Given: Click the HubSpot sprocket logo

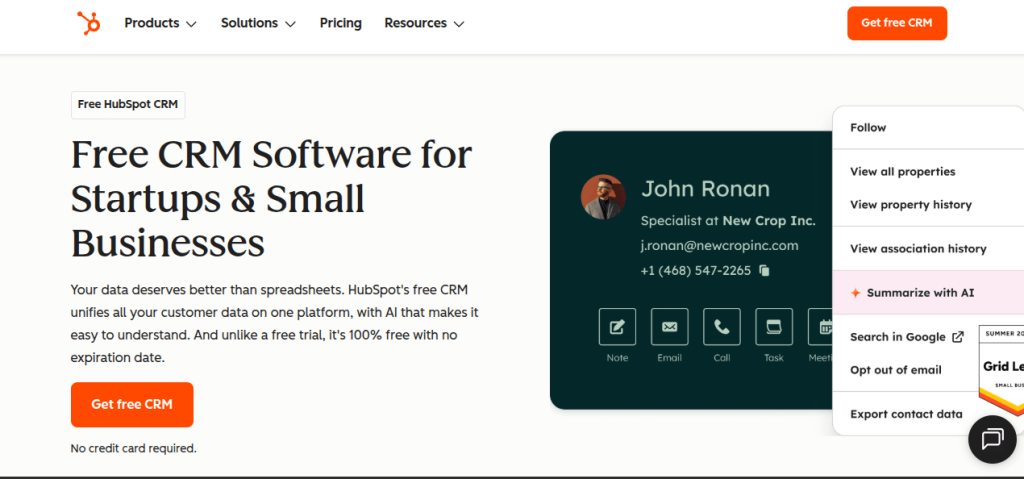Looking at the screenshot, I should tap(88, 23).
